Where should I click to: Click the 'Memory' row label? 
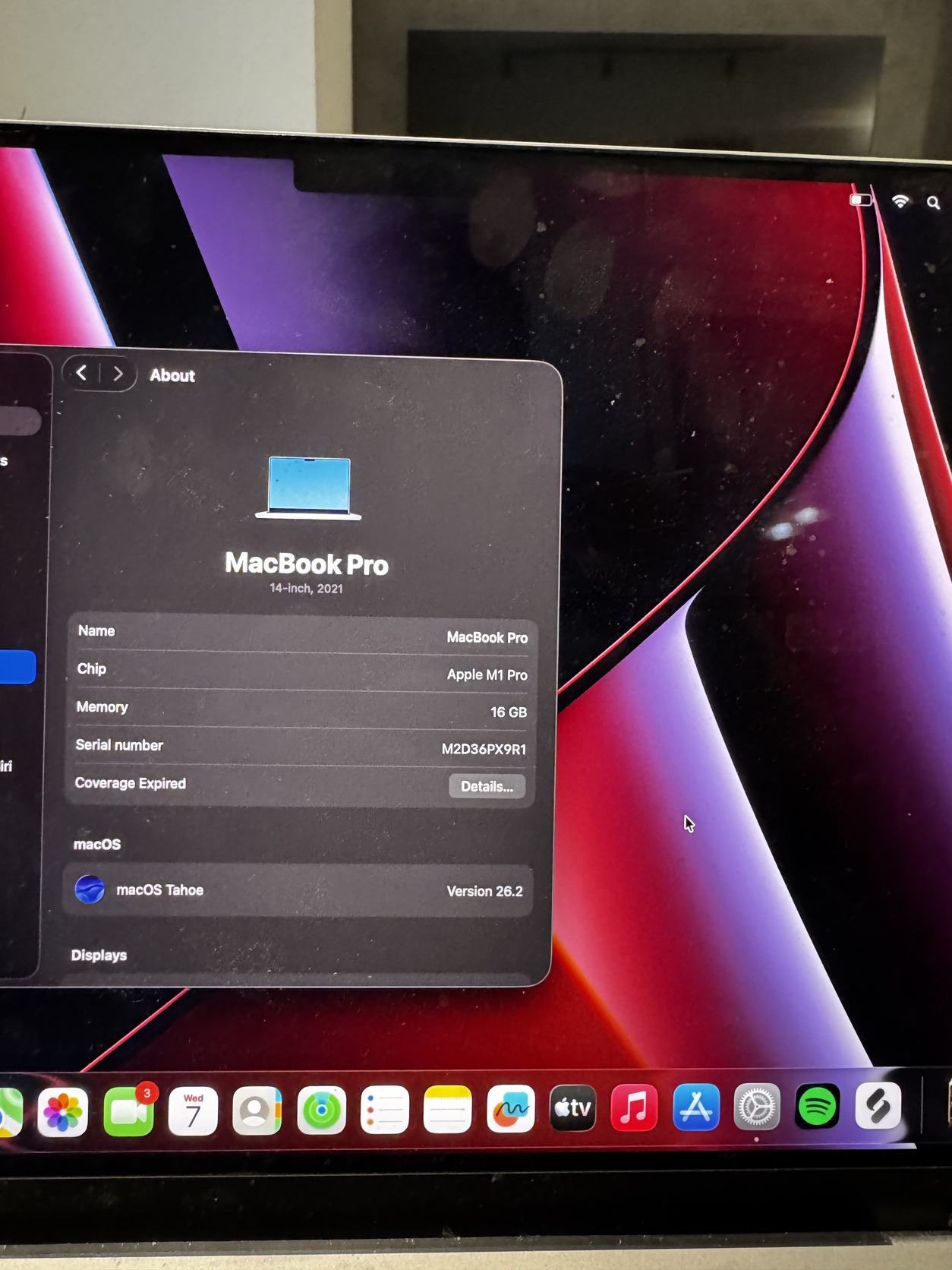pos(102,707)
